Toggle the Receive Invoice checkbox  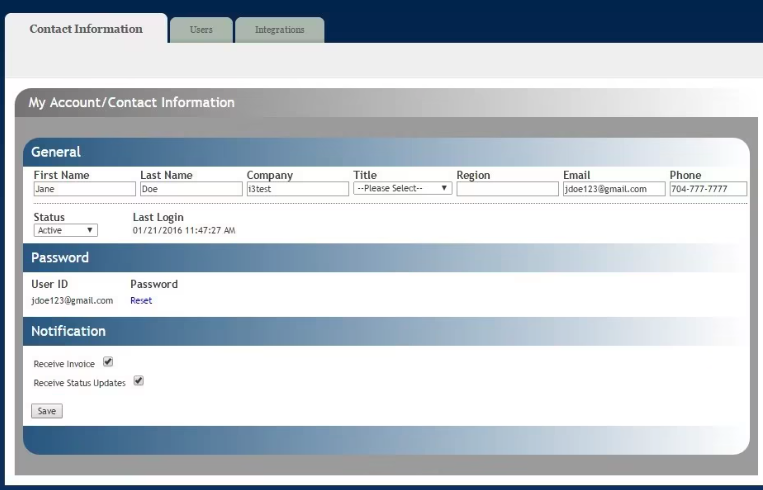[x=108, y=362]
